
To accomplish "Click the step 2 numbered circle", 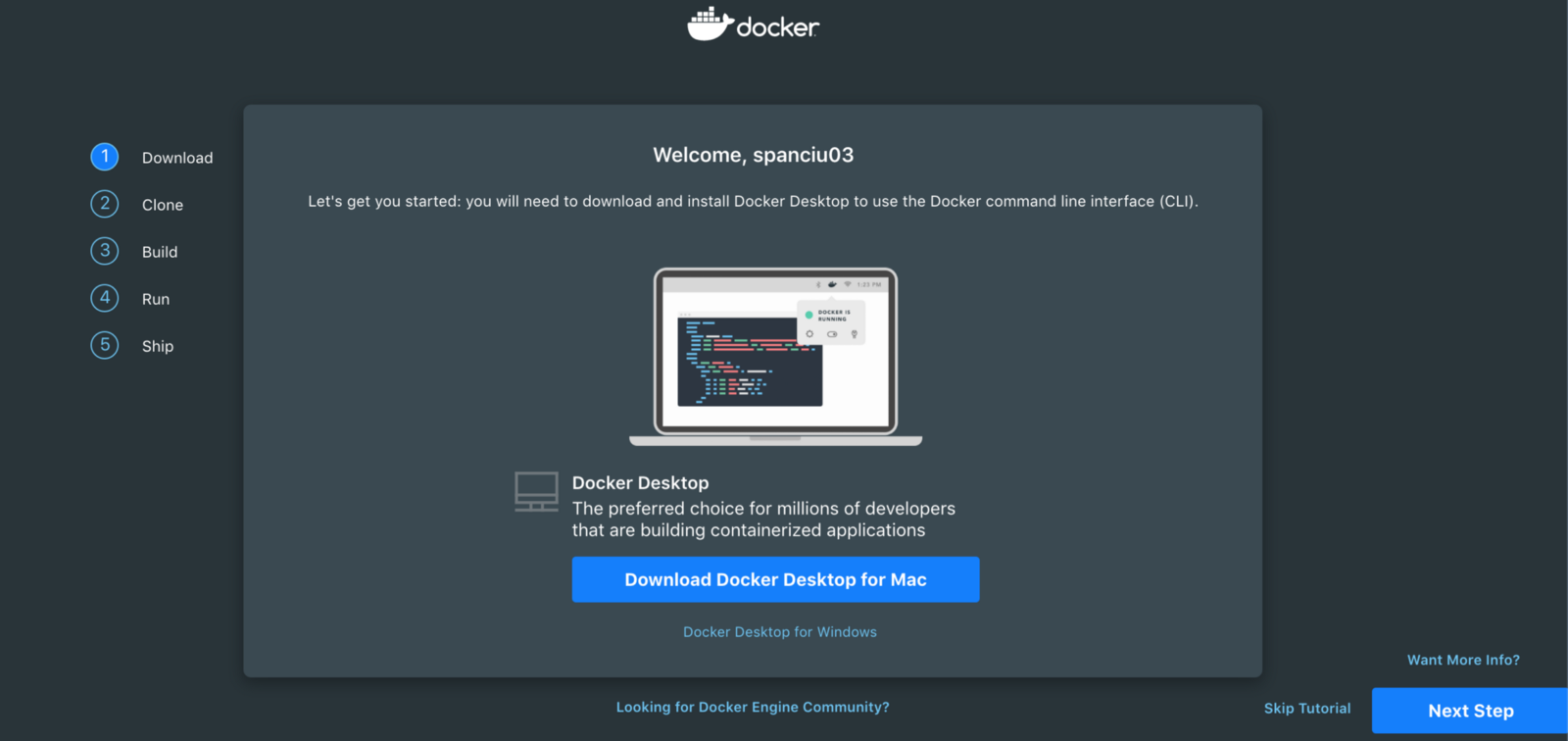I will 105,204.
